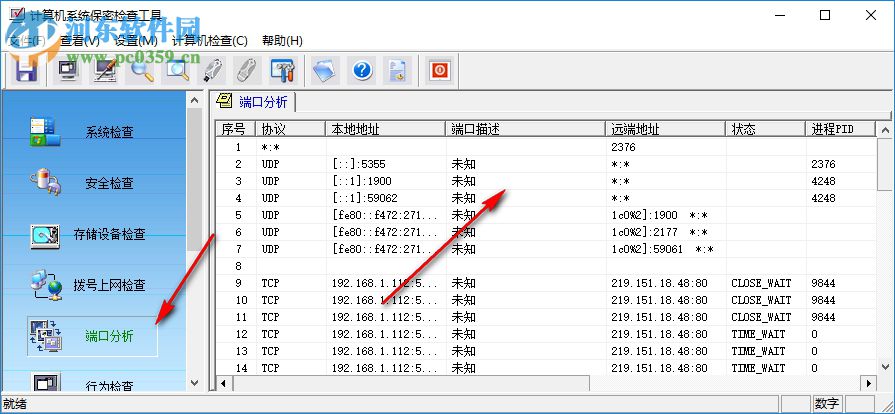
Task: Click the blue question mark help icon
Action: pos(362,71)
